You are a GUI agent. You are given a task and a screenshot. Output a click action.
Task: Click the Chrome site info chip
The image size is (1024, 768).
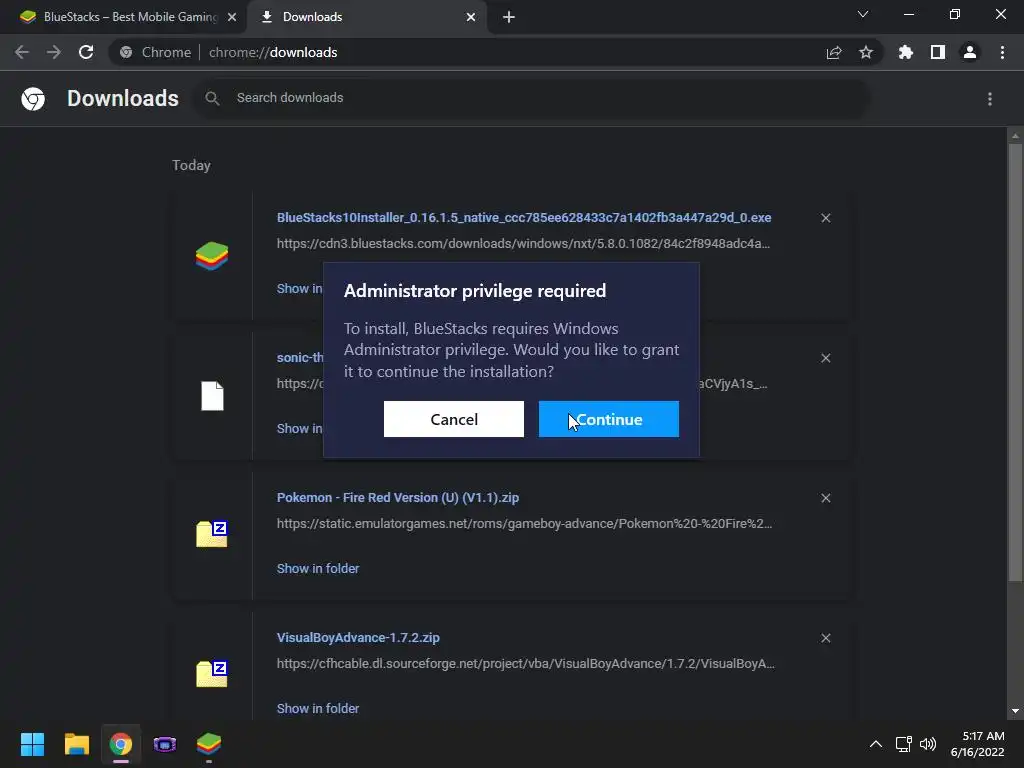(155, 52)
